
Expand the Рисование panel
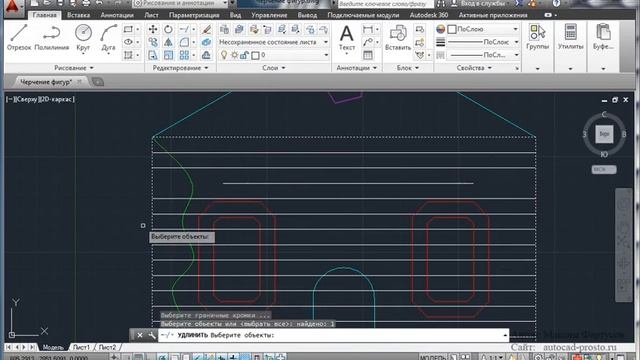coord(74,68)
